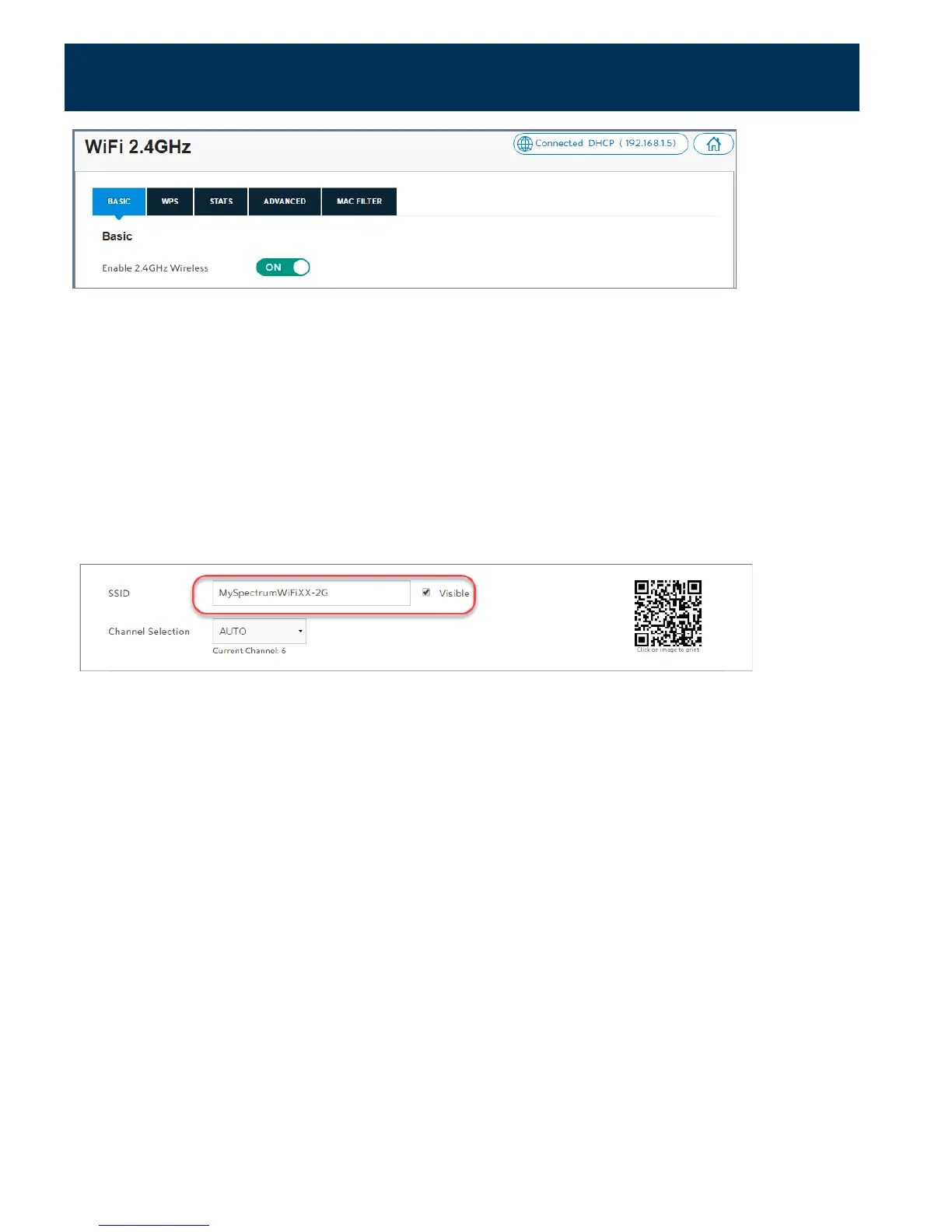Click the WiFi 2.4GHz page heading

coord(138,147)
